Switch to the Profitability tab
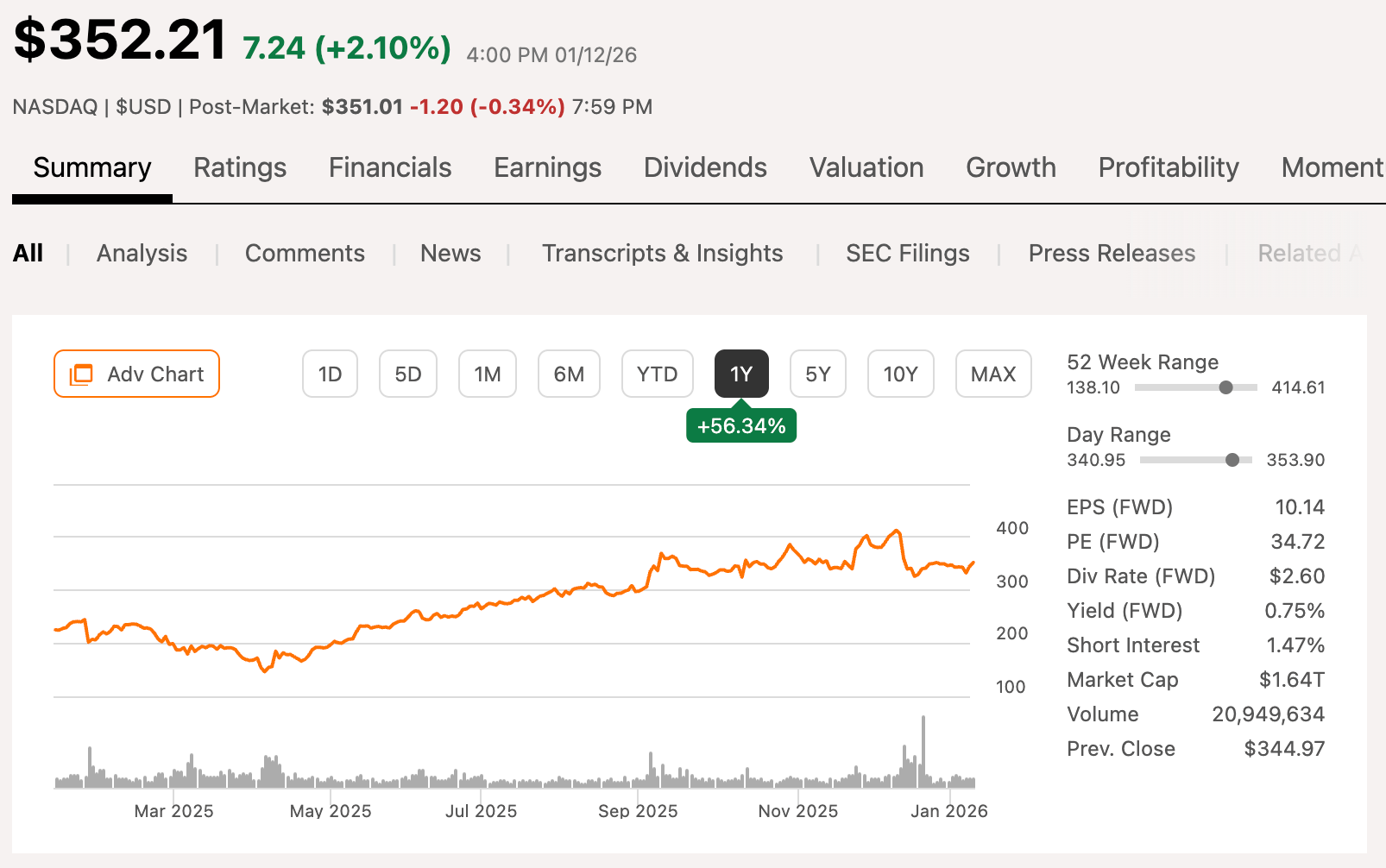1386x868 pixels. click(x=1169, y=167)
